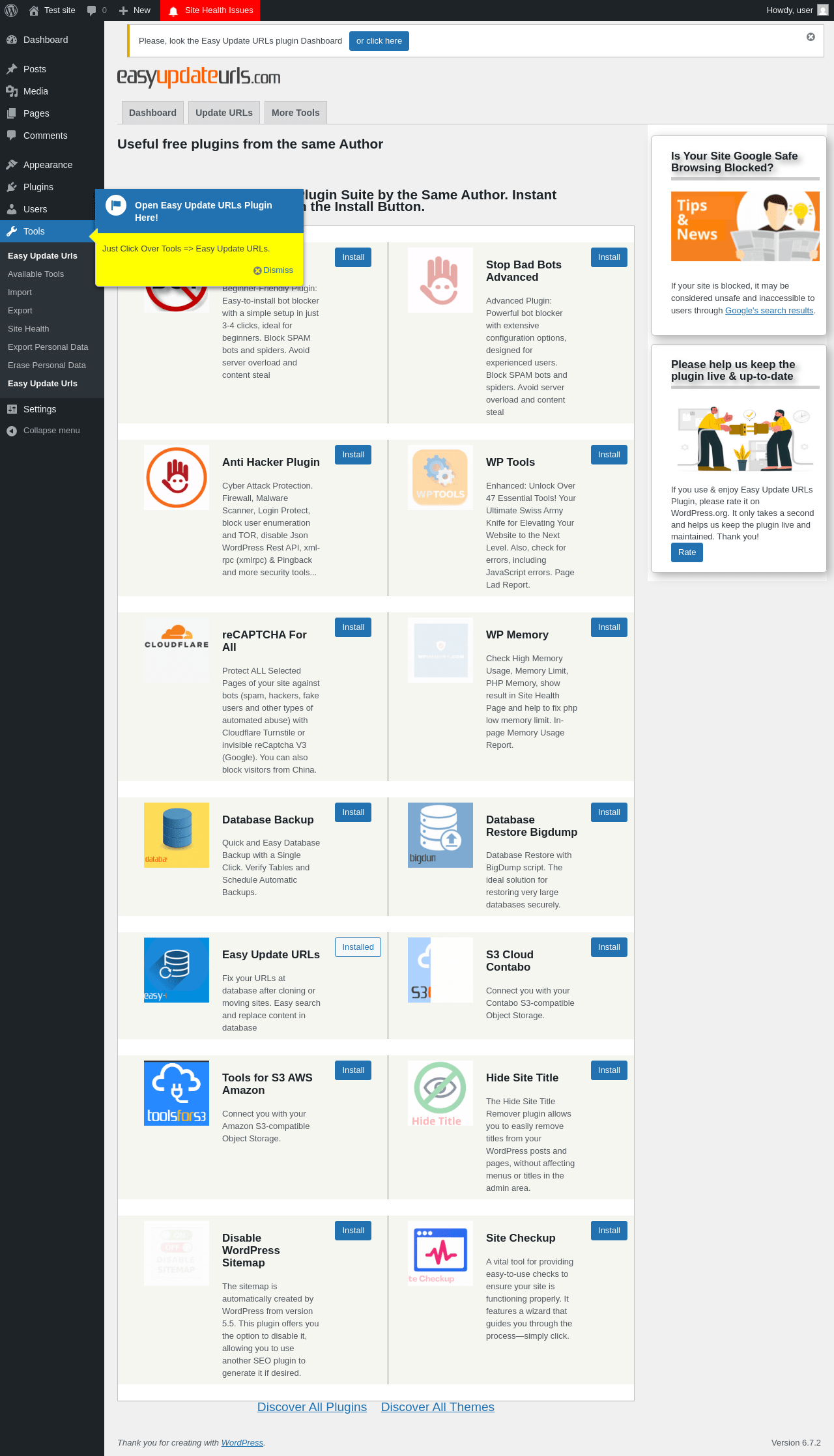Click the Site Health Issues bell icon
The width and height of the screenshot is (834, 1456).
point(173,10)
